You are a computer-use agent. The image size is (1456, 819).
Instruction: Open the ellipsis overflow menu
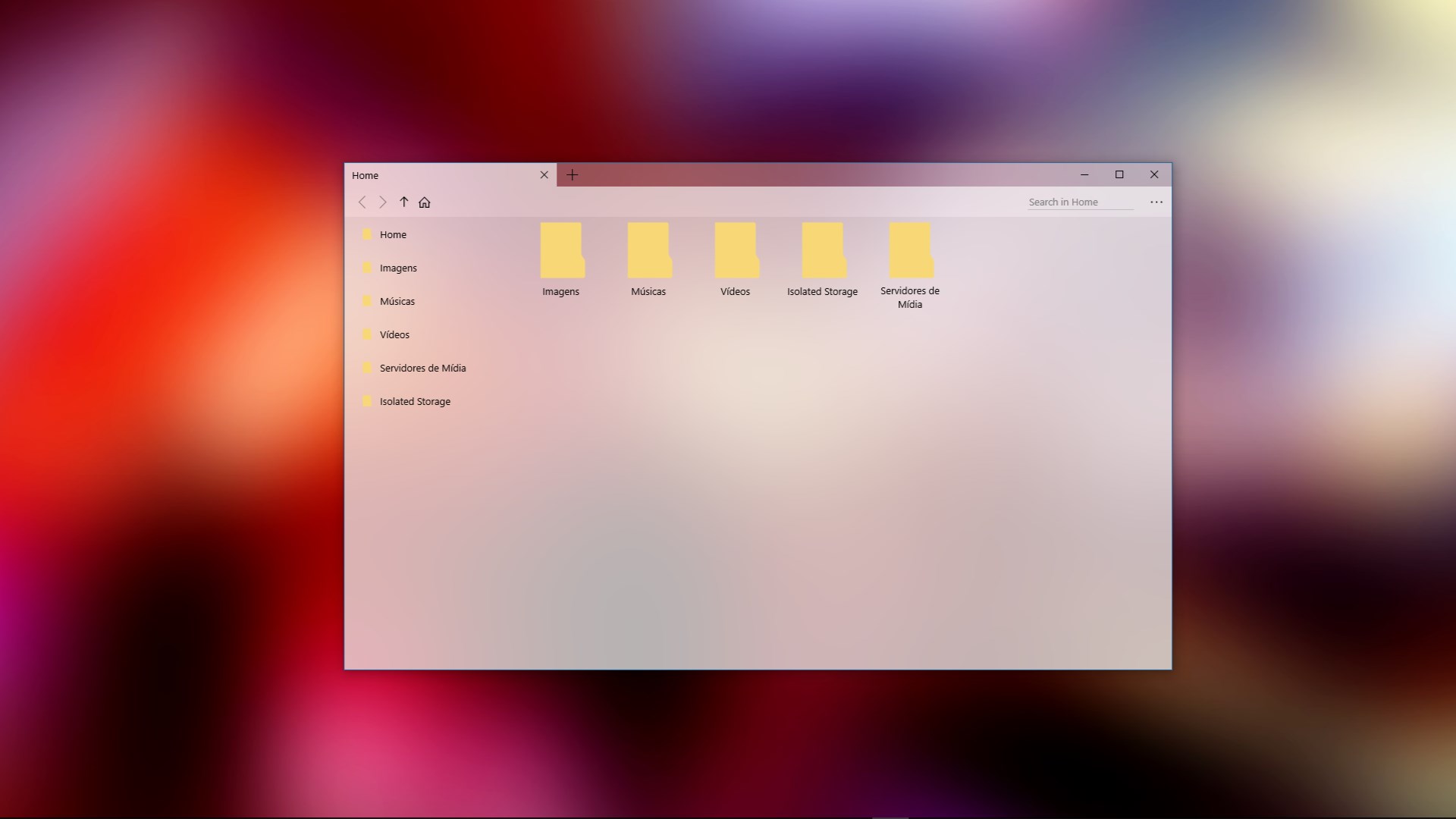[1156, 202]
